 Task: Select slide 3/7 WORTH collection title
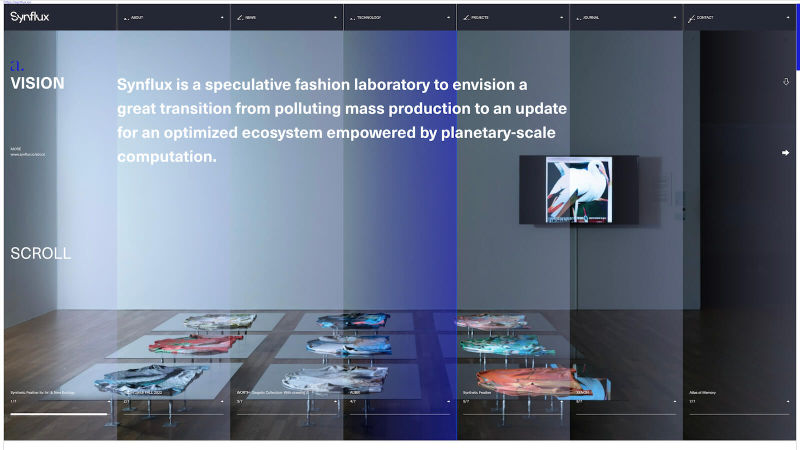pos(272,392)
